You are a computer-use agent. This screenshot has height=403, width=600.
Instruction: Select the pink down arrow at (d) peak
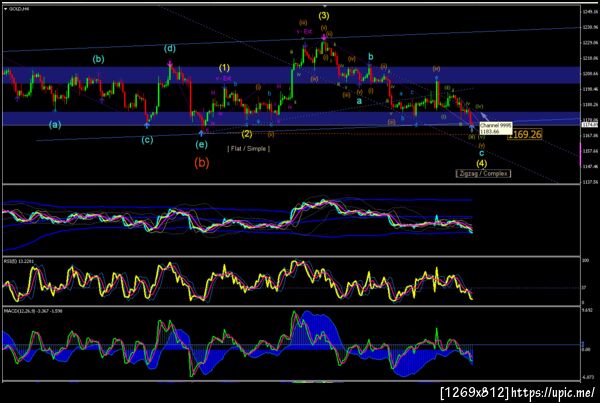pos(170,64)
